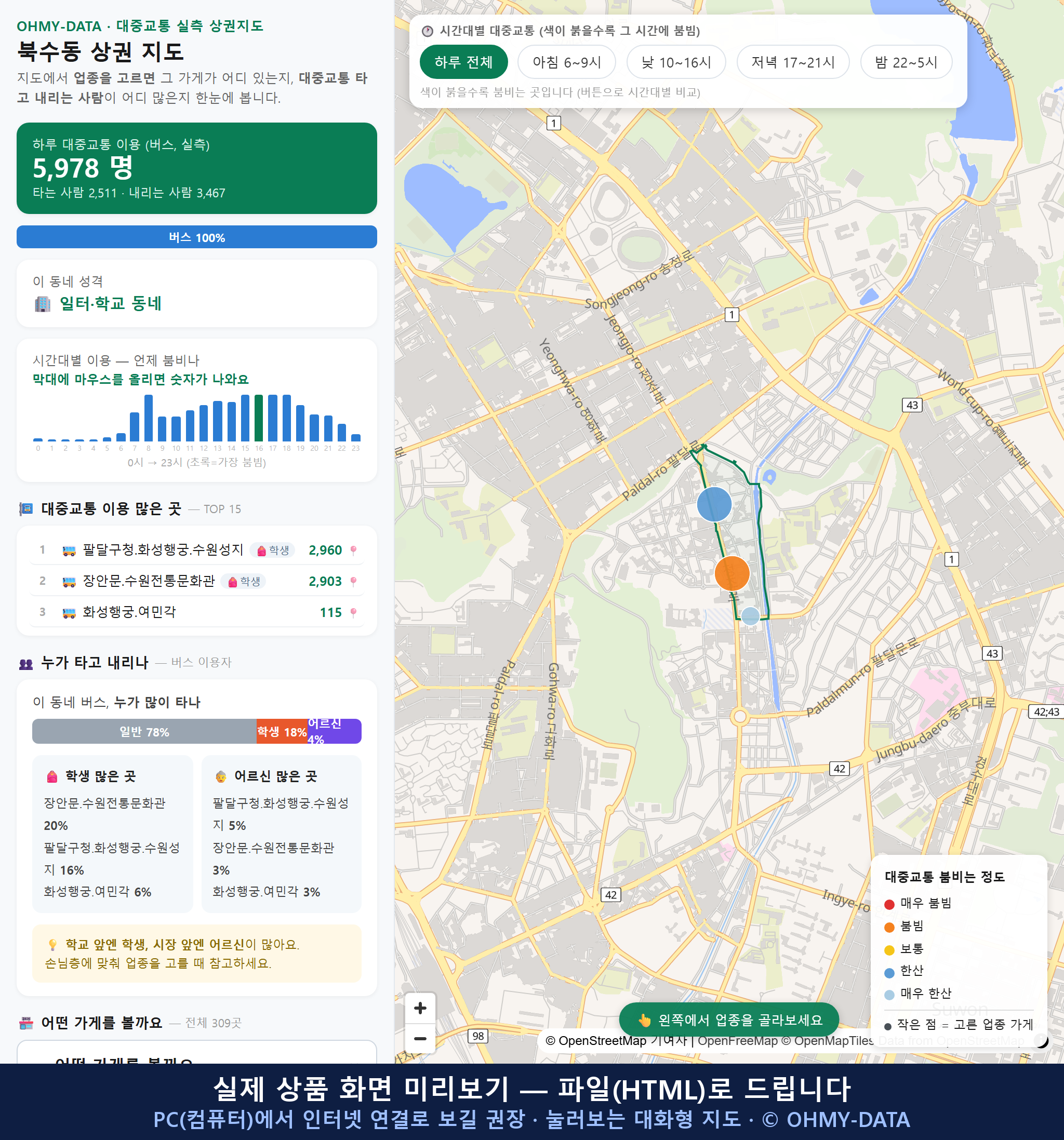Click the building icon beside 일터·학교 동네
The image size is (1064, 1140).
pos(43,304)
